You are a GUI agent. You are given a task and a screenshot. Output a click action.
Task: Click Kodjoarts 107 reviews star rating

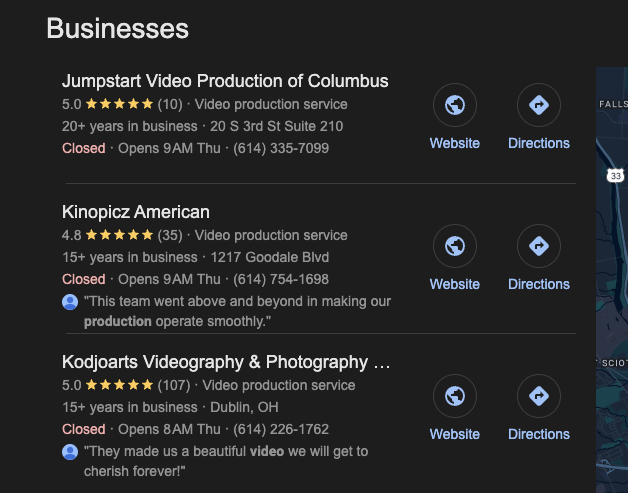(x=120, y=385)
